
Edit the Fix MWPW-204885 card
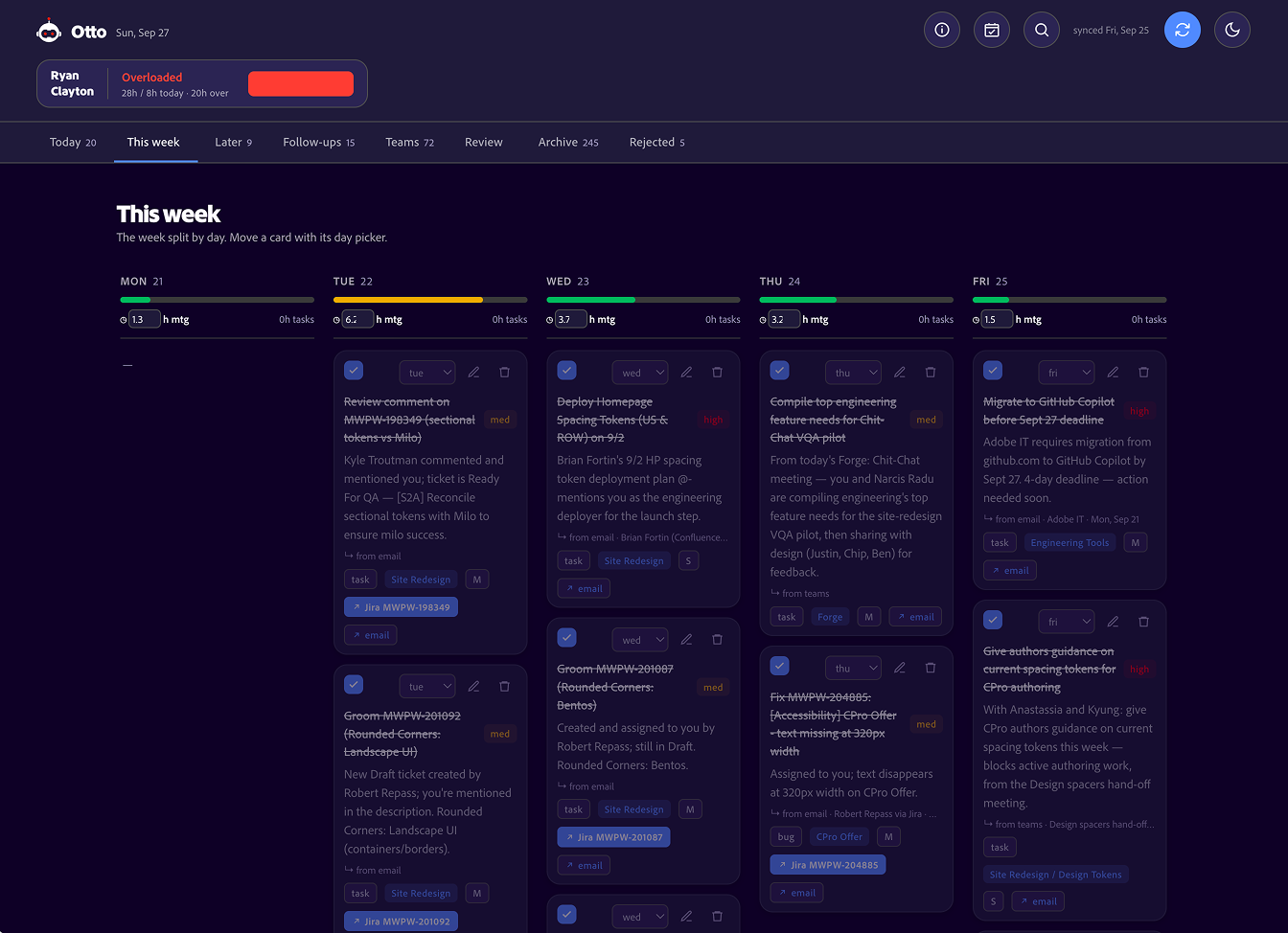pos(899,667)
